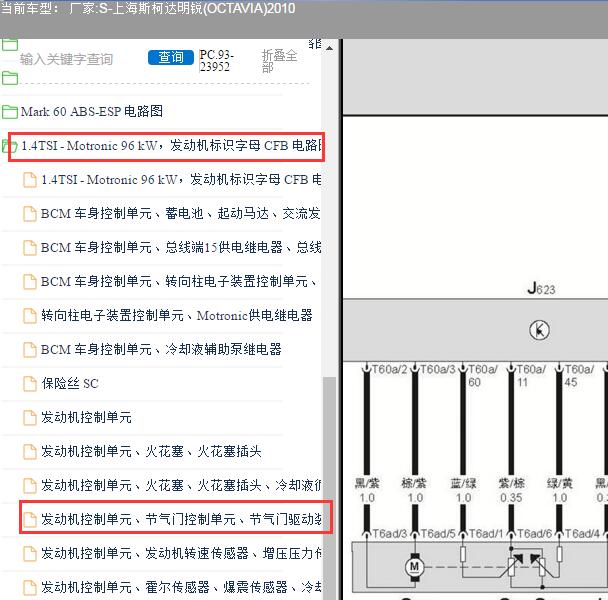Click the T6ad/1 connector pin label
The image size is (608, 600).
486,534
